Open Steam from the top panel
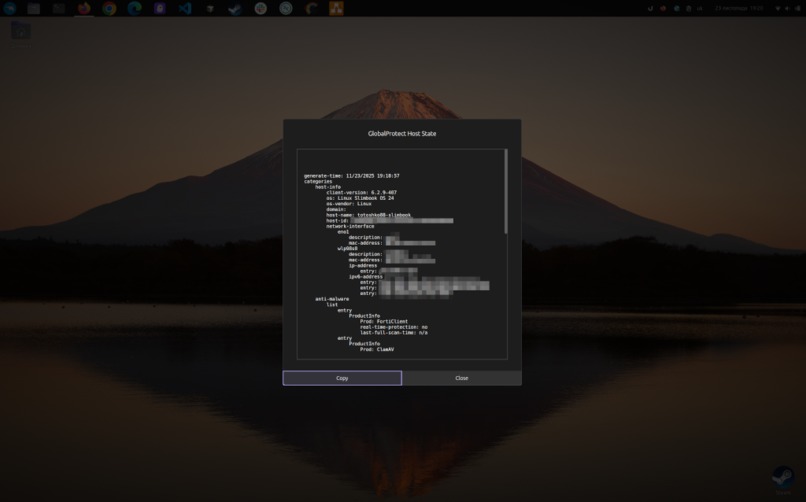Viewport: 806px width, 502px height. [x=235, y=8]
